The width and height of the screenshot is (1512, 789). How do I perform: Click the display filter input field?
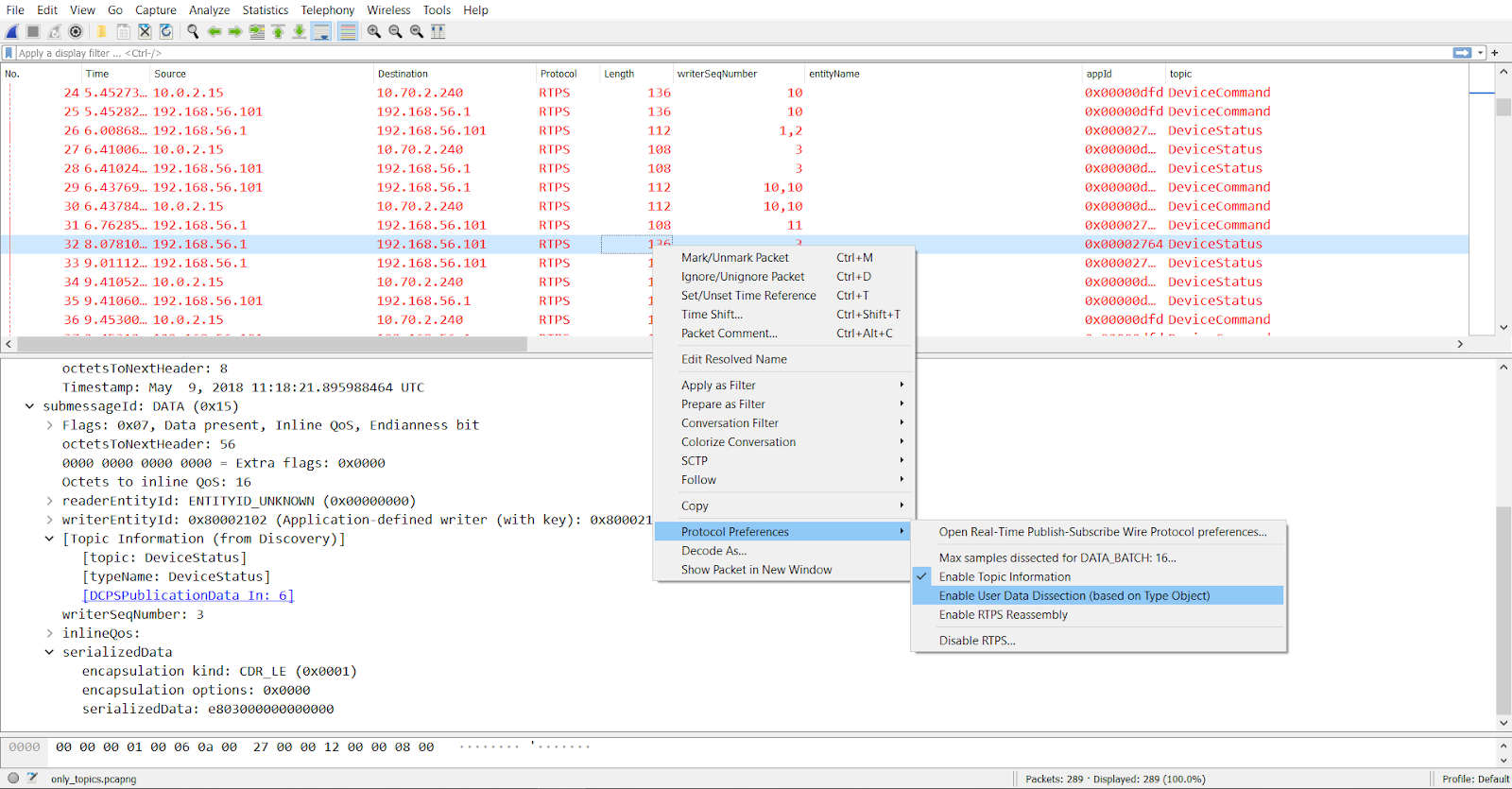tap(732, 53)
